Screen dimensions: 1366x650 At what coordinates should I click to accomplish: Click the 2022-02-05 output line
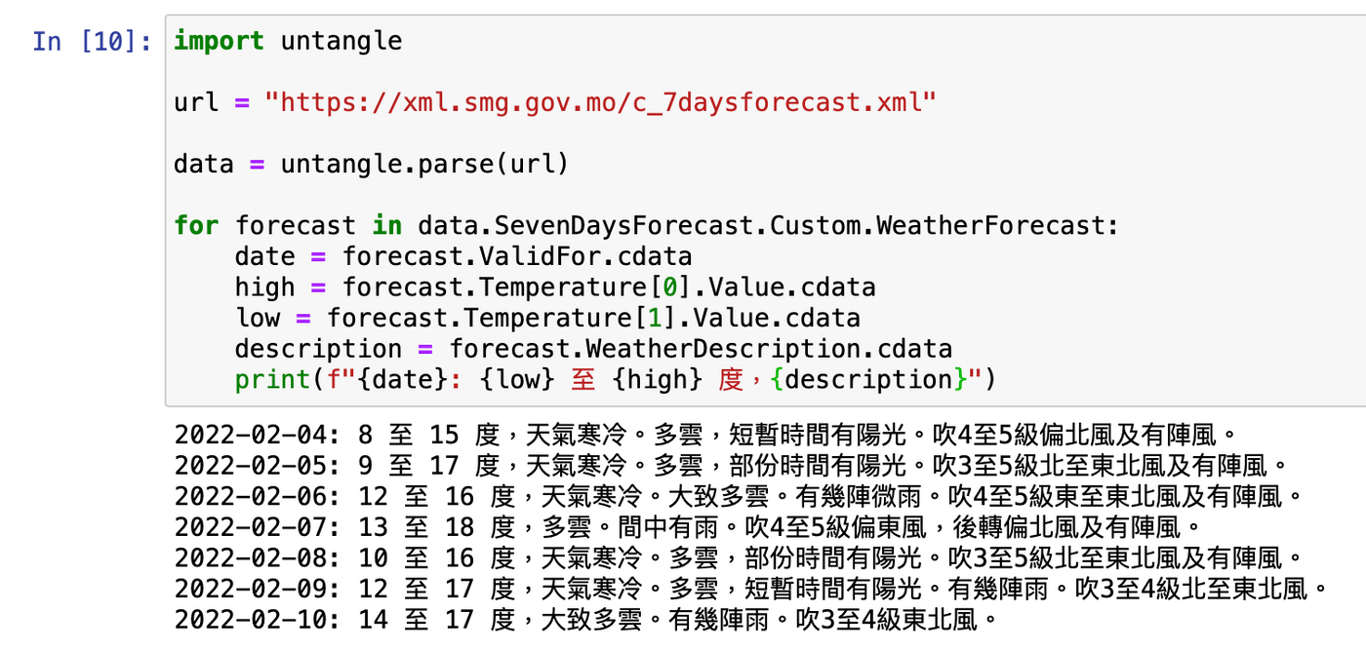[x=730, y=466]
